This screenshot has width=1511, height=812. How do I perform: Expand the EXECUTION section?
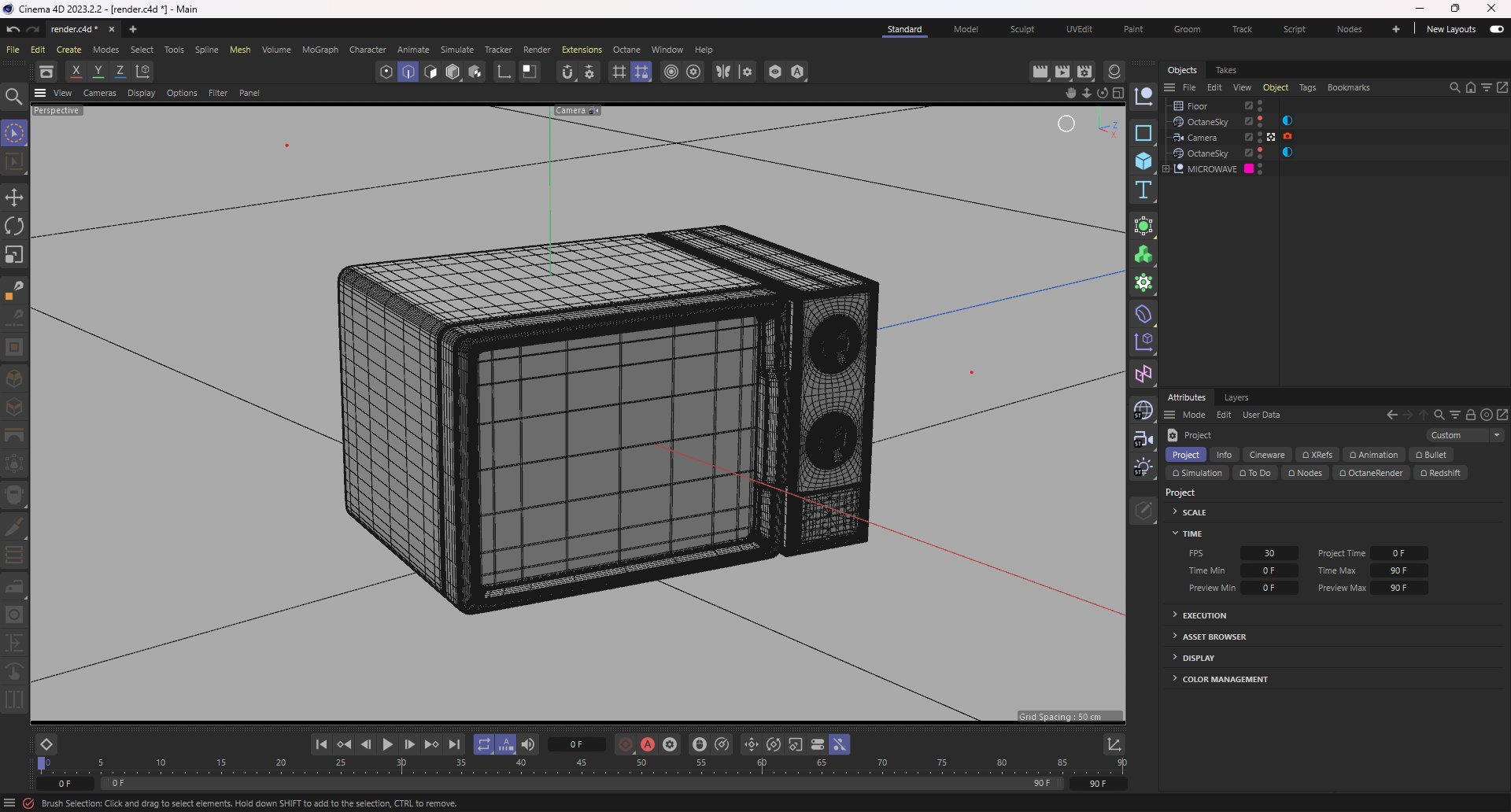click(x=1175, y=615)
